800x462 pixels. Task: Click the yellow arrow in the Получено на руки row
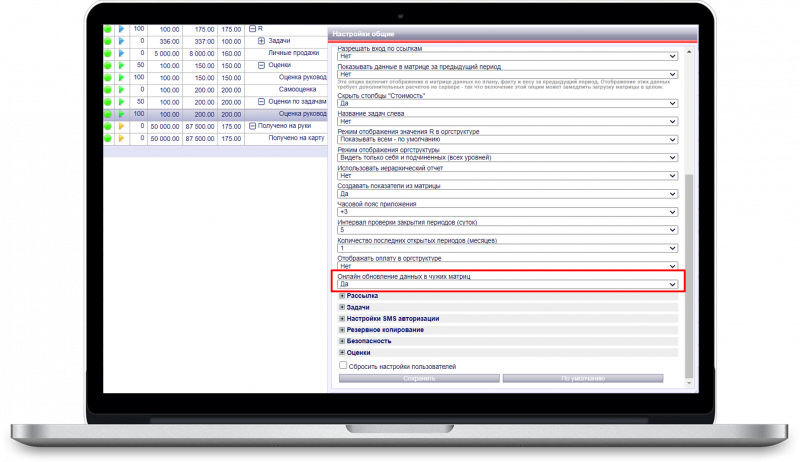point(121,126)
